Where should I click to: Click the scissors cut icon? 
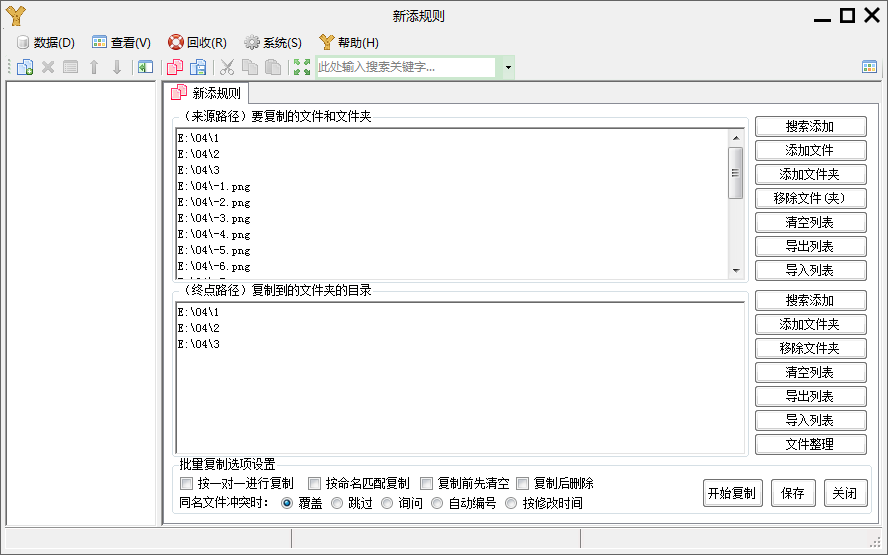[x=227, y=67]
